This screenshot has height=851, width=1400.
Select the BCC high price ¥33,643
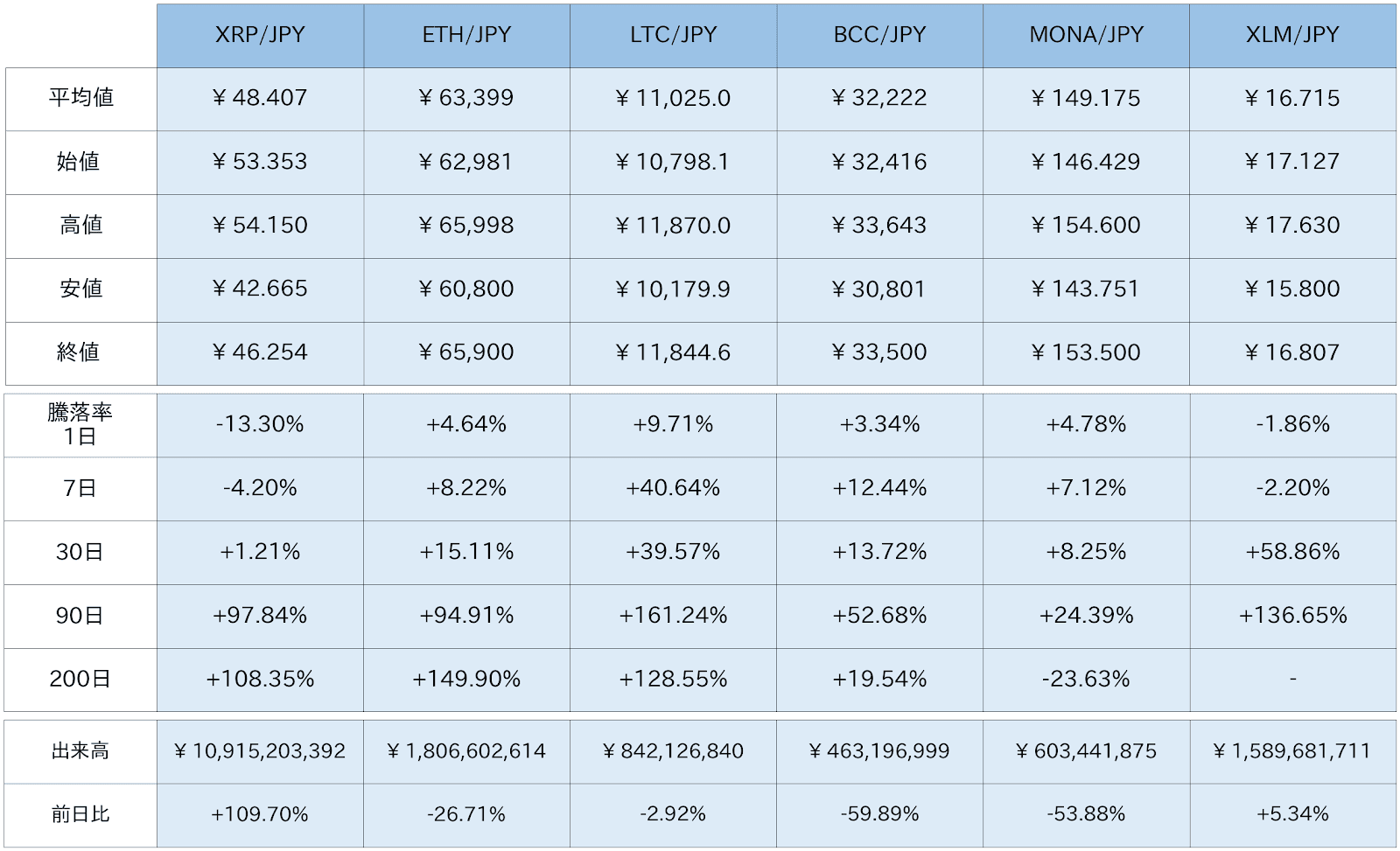pyautogui.click(x=879, y=226)
